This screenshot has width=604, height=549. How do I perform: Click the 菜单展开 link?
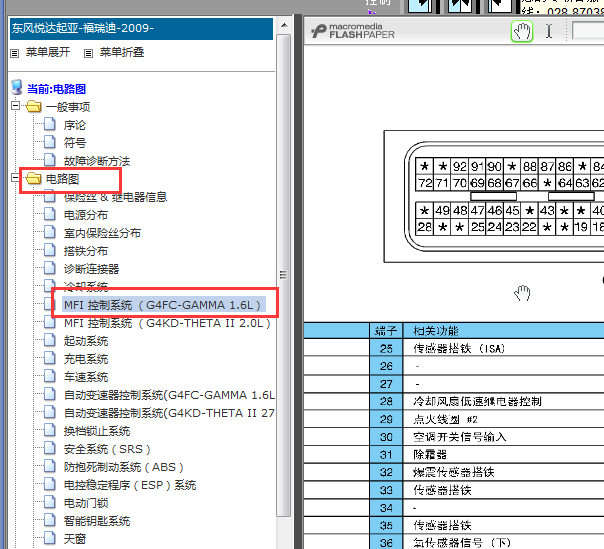tap(48, 52)
